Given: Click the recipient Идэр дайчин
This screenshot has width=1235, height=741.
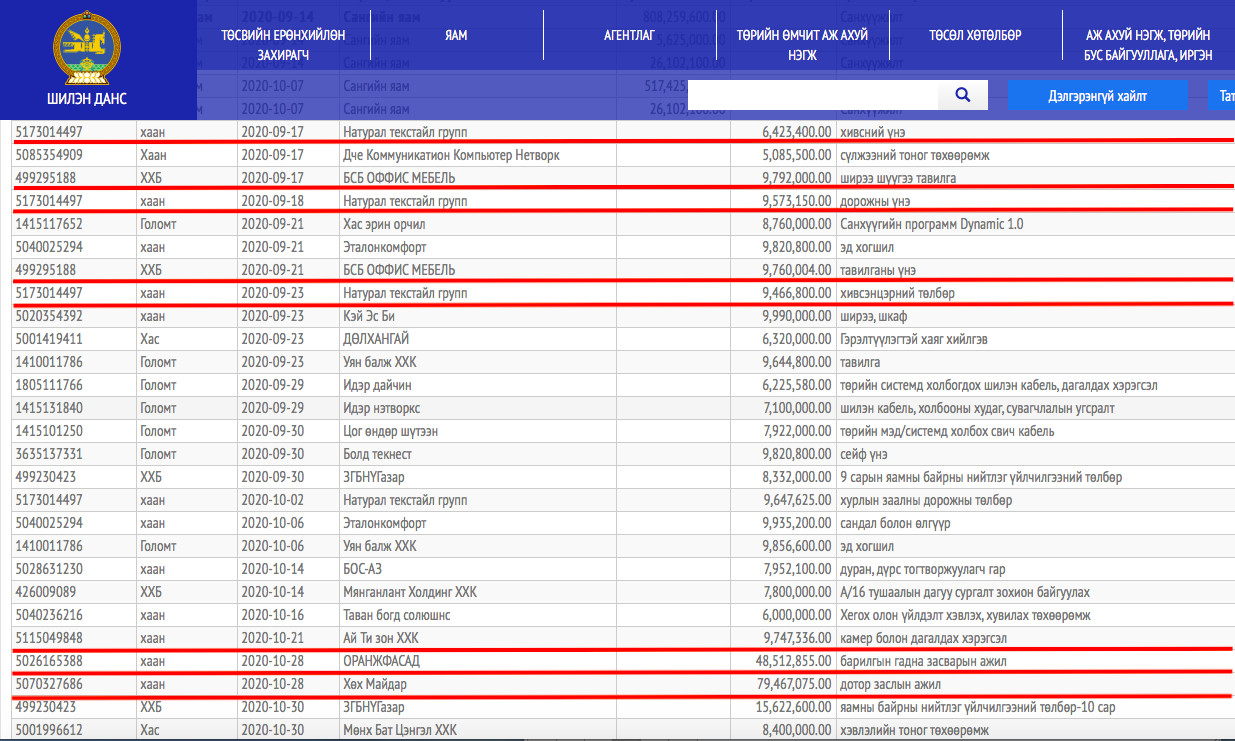Looking at the screenshot, I should pyautogui.click(x=377, y=385).
